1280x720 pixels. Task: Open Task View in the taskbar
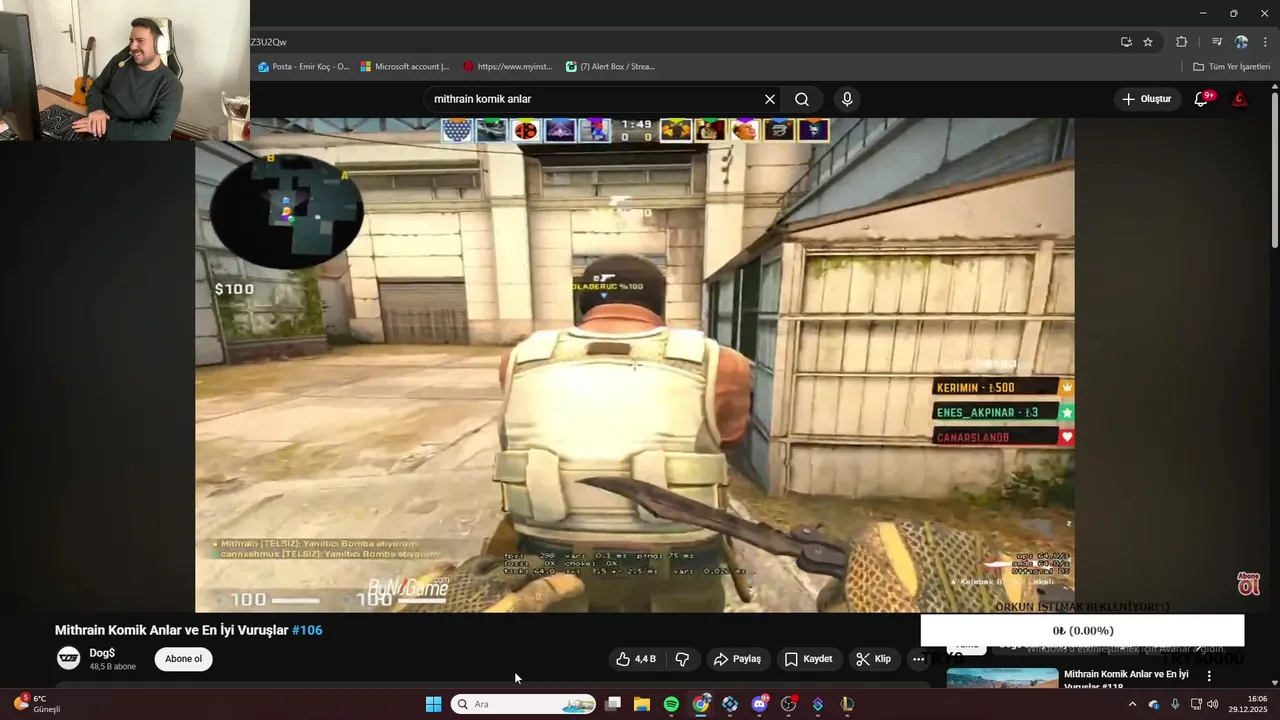pyautogui.click(x=613, y=704)
